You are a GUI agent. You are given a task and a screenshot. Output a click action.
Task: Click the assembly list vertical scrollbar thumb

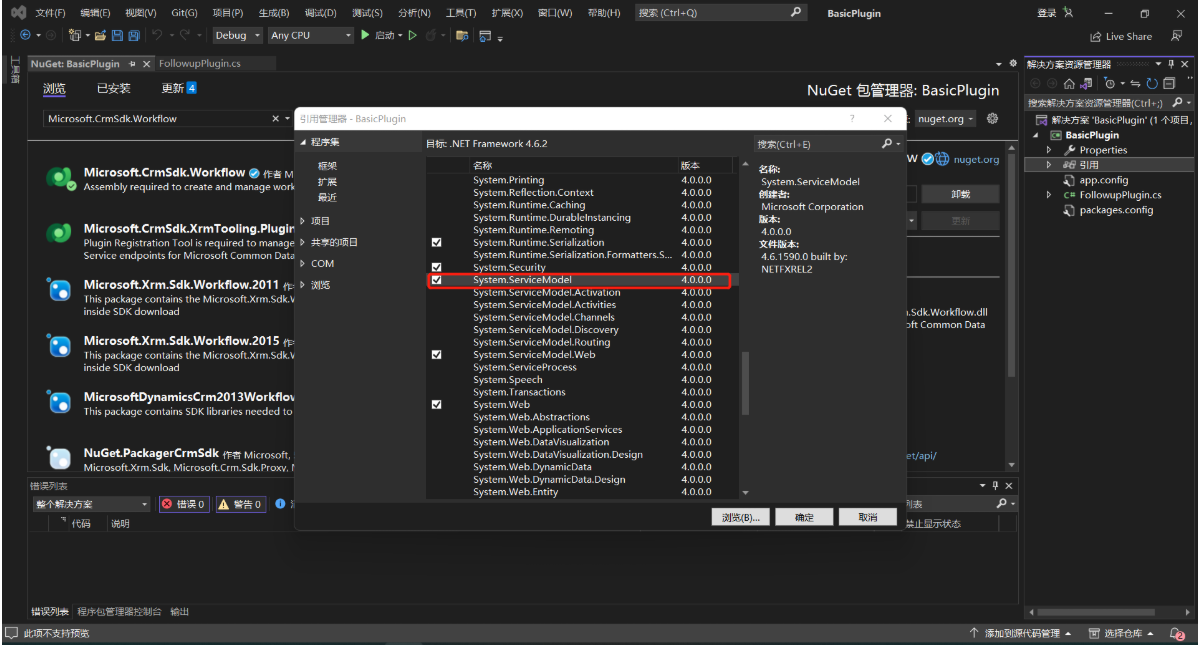(745, 382)
